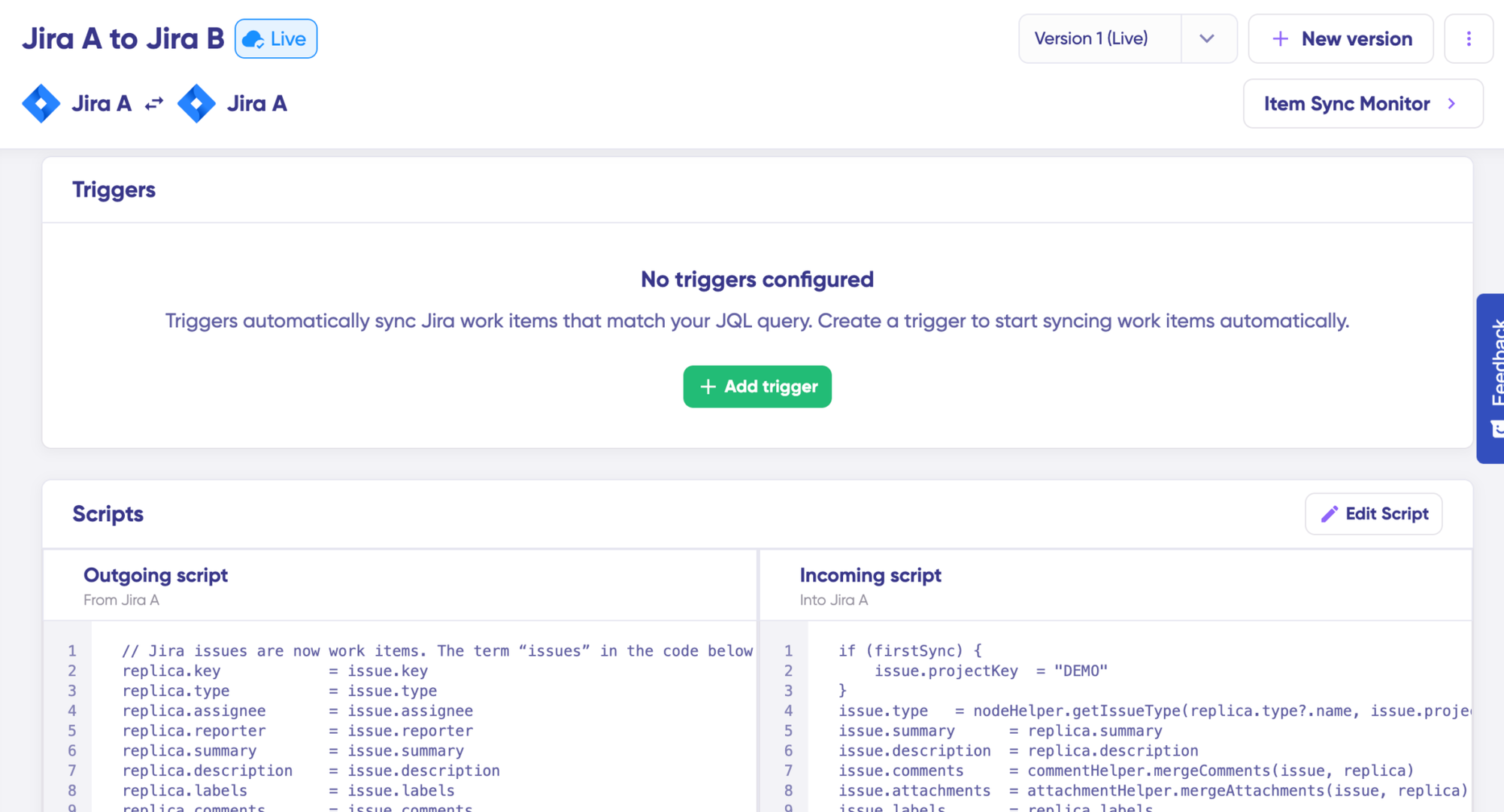Viewport: 1504px width, 812px height.
Task: Click incoming line with nodeHelper.getIssueType
Action: (x=1154, y=710)
